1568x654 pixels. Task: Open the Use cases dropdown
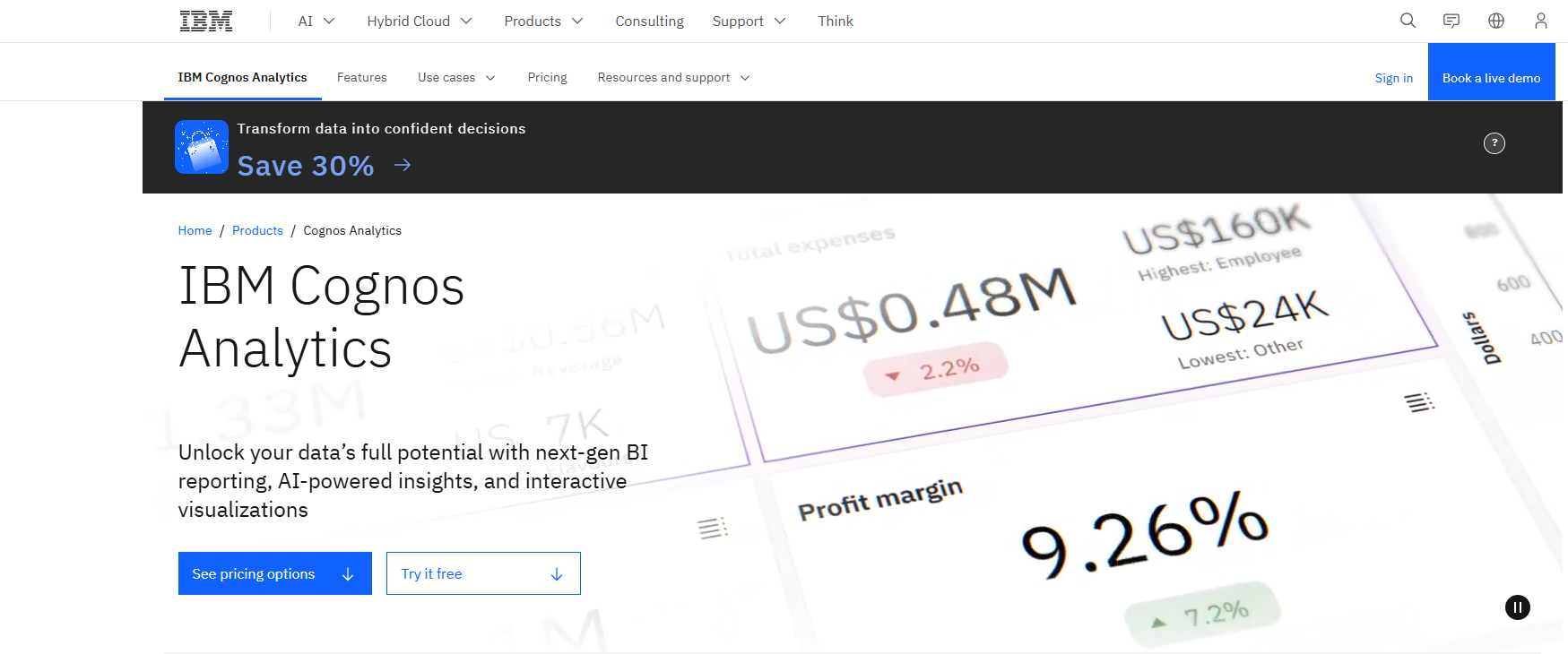point(455,78)
